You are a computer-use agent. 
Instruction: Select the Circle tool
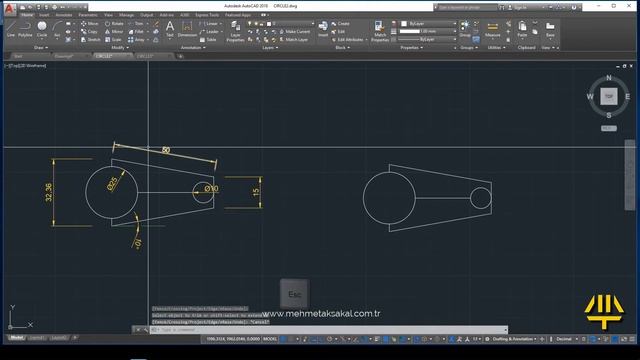[42, 30]
